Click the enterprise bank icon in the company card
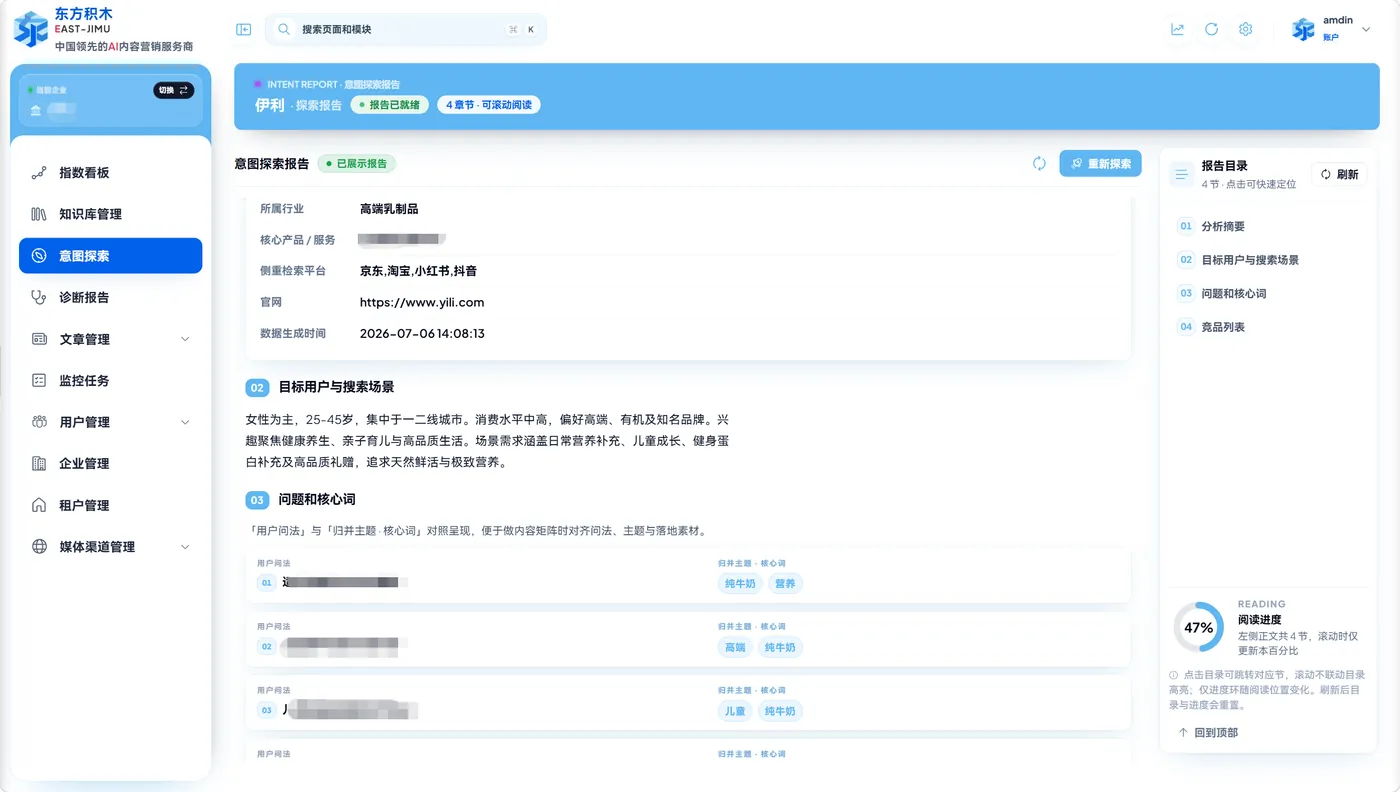Screen dimensions: 1400x792 coord(36,110)
